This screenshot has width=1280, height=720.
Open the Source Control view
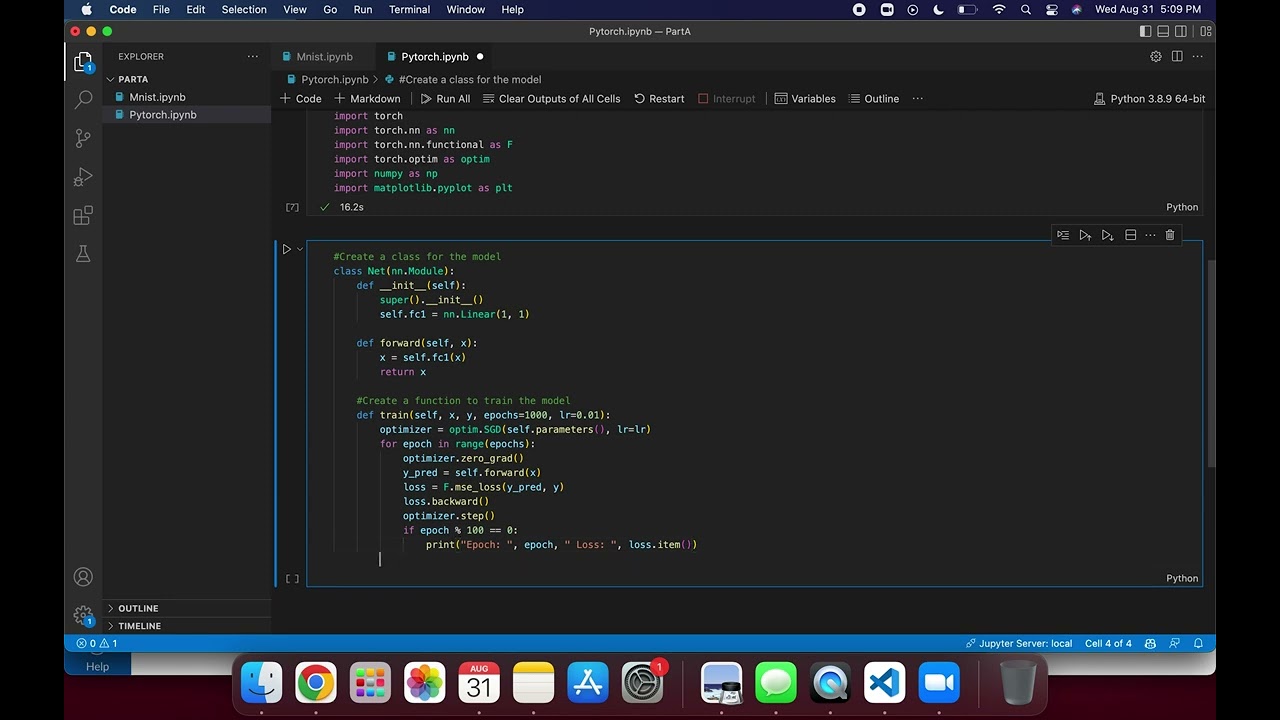(x=83, y=139)
